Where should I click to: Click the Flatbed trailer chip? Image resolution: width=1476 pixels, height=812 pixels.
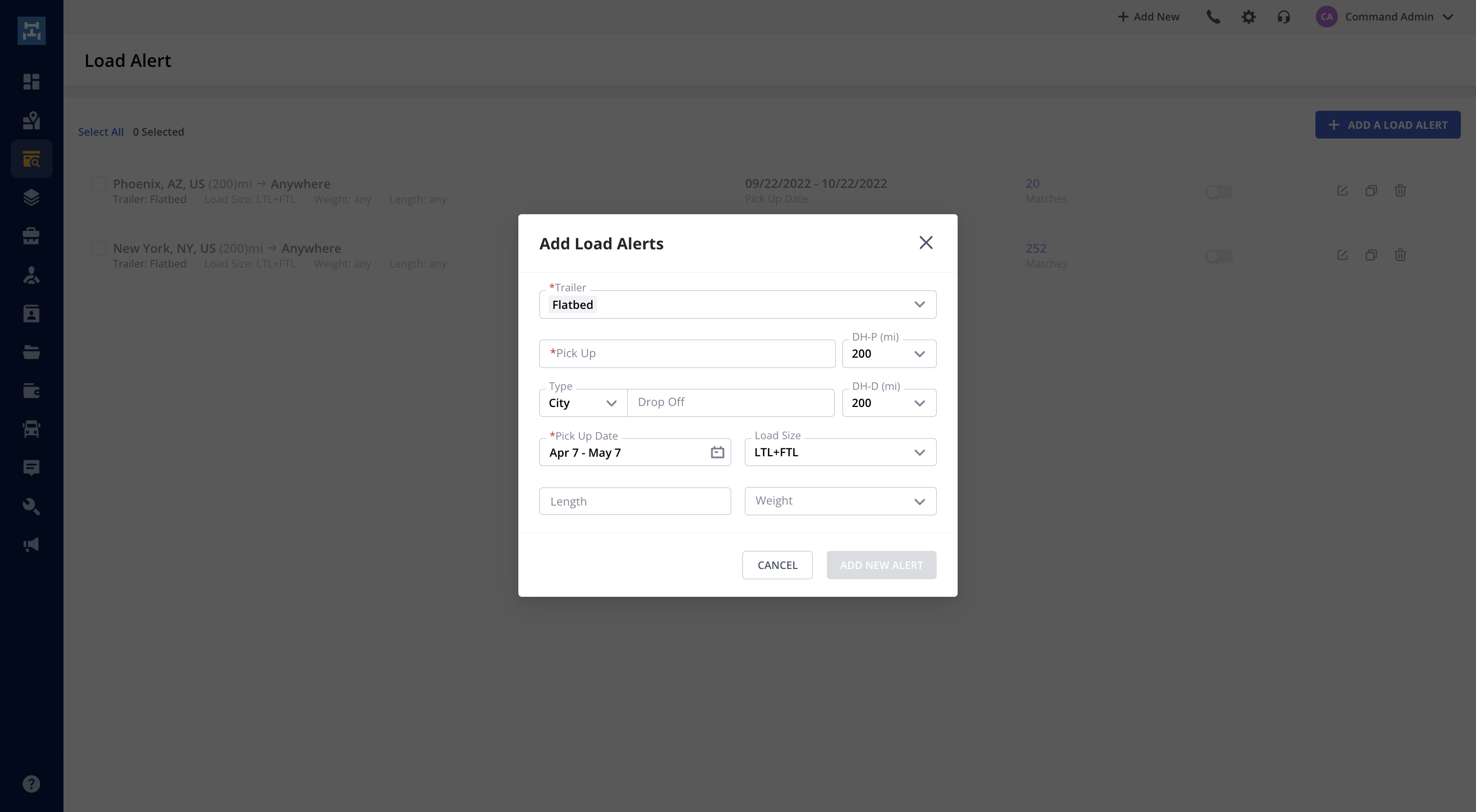572,305
